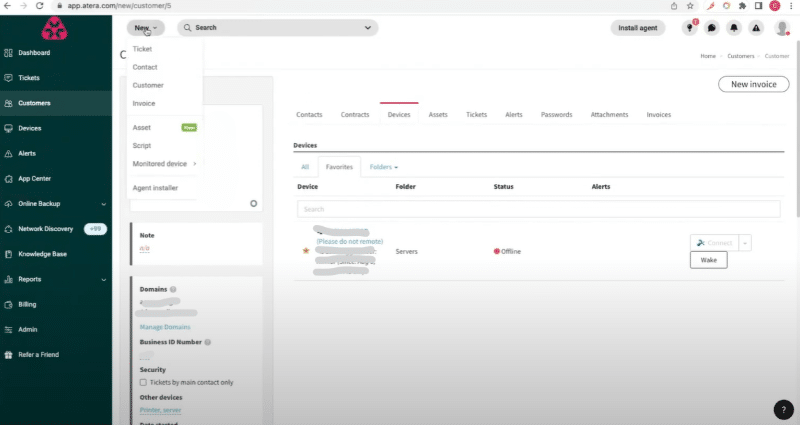This screenshot has height=425, width=800.
Task: Click the Atera logo in the sidebar
Action: [x=54, y=28]
